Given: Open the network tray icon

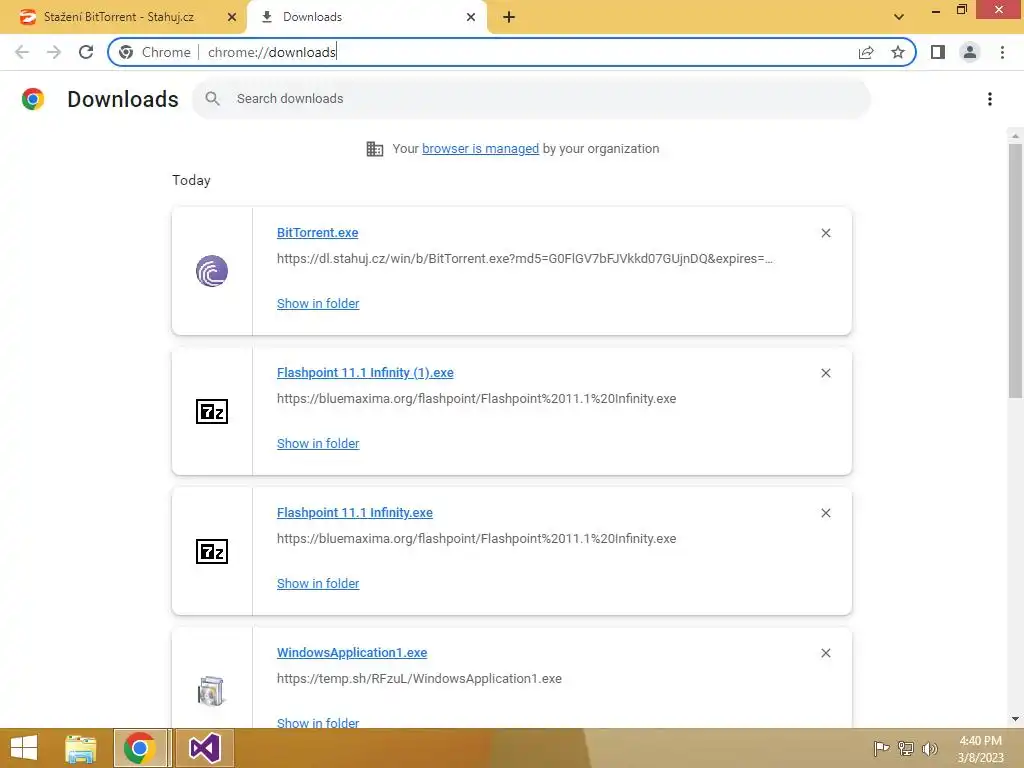Looking at the screenshot, I should (x=906, y=748).
